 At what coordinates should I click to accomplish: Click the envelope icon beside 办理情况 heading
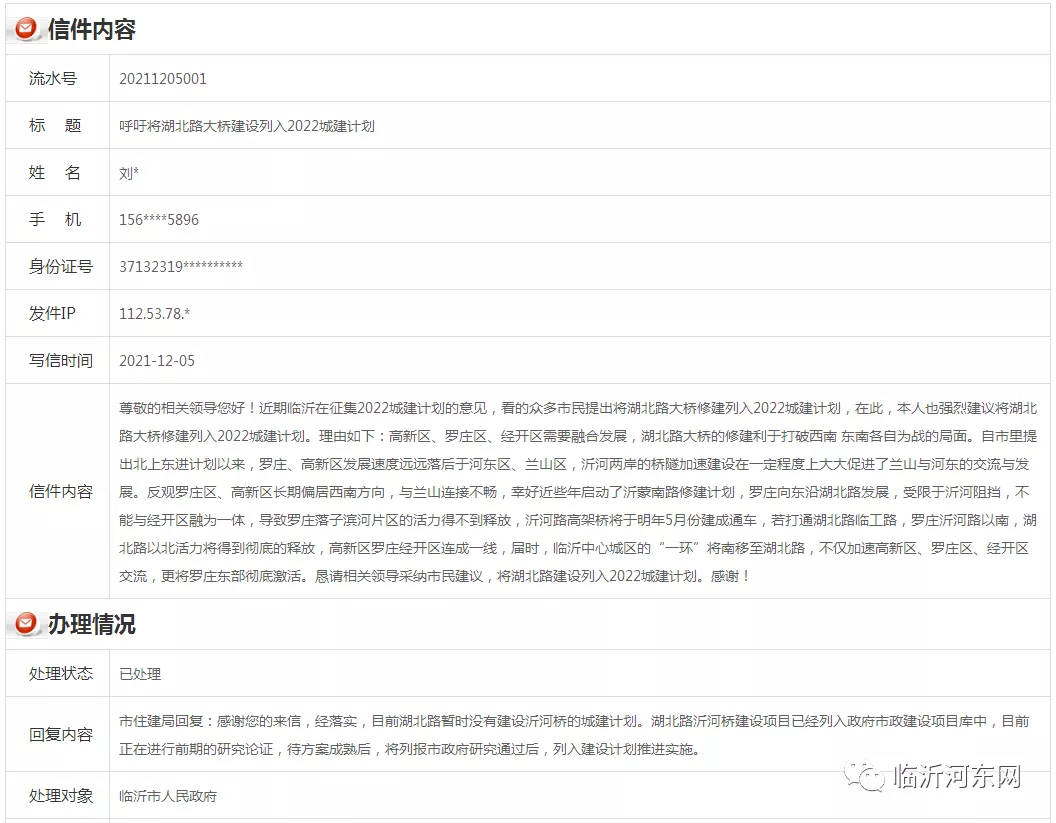coord(27,623)
